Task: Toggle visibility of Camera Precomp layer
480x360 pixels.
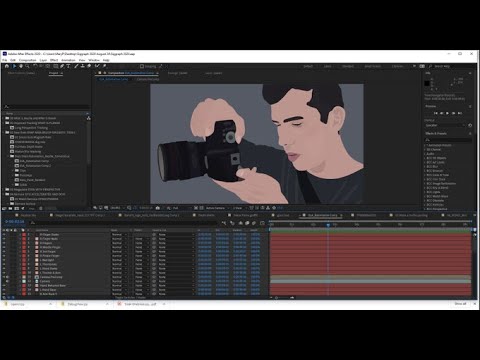Action: pos(4,277)
